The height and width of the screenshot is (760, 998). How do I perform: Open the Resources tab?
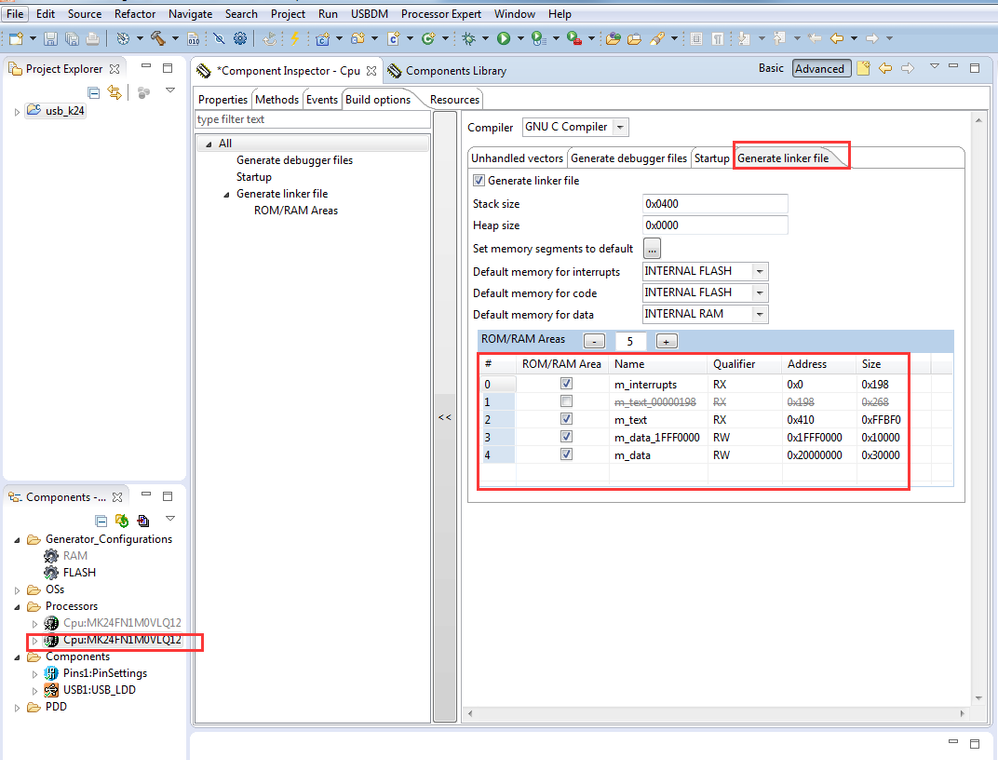click(454, 99)
